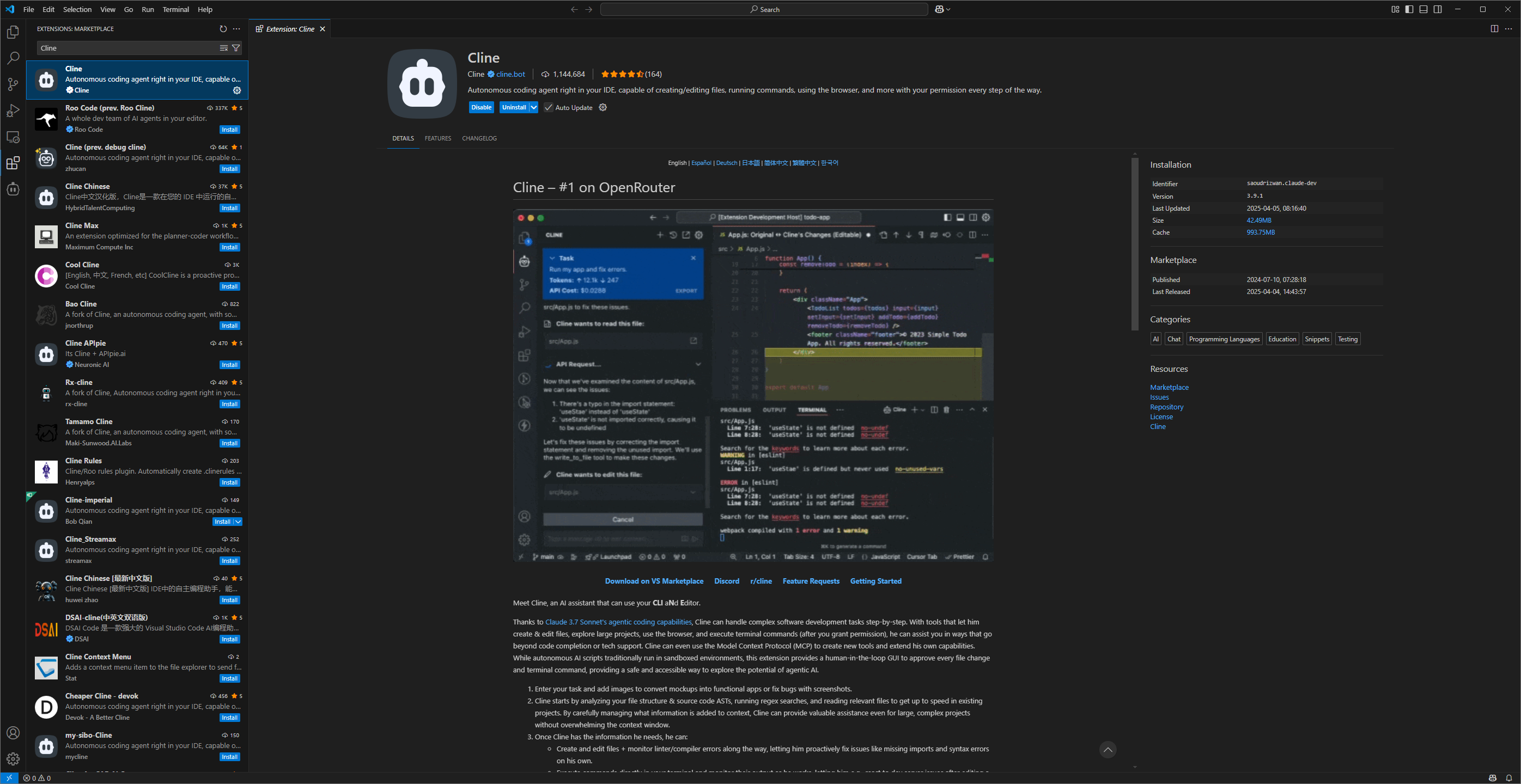The width and height of the screenshot is (1521, 784).
Task: Toggle the bottom panel visibility
Action: pyautogui.click(x=1423, y=9)
